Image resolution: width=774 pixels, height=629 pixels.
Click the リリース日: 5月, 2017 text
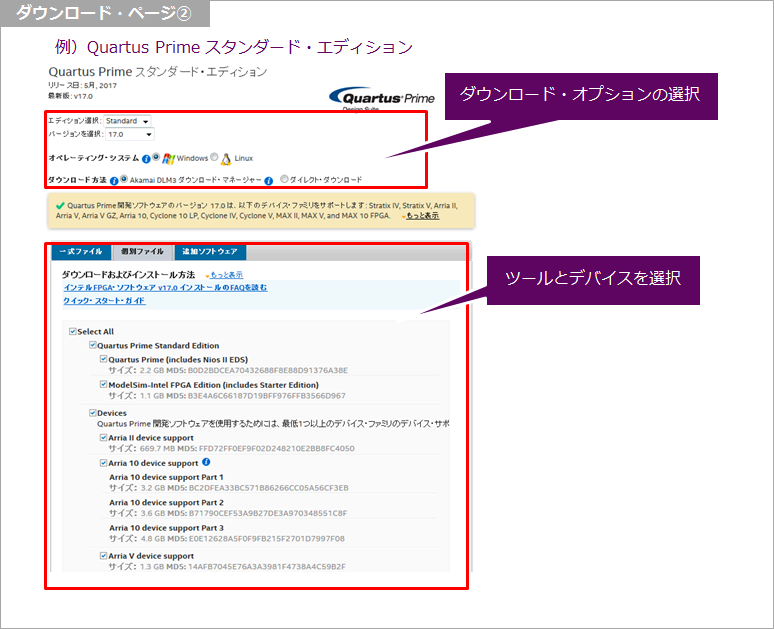click(x=82, y=85)
